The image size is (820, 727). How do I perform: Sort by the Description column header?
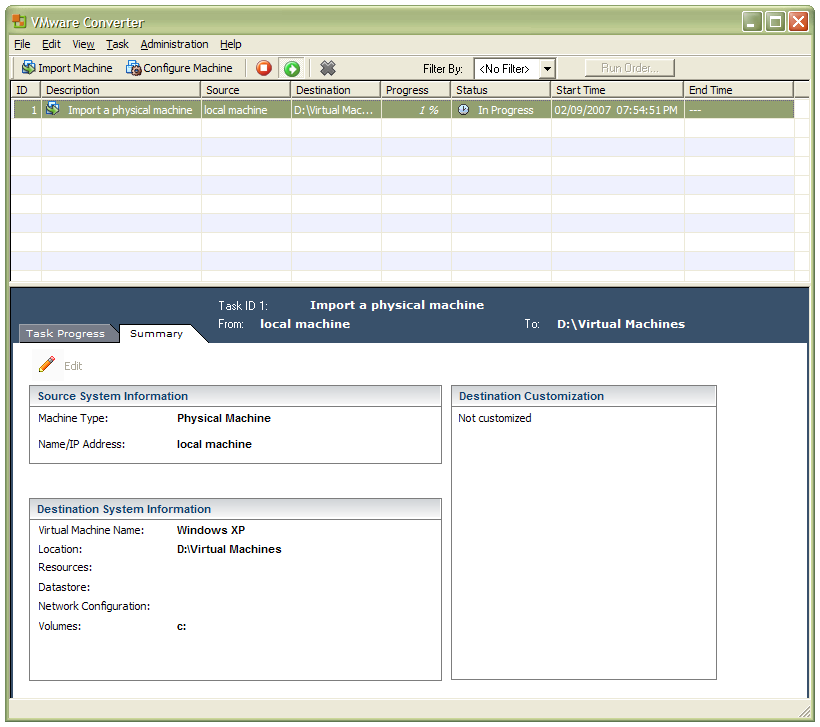121,90
